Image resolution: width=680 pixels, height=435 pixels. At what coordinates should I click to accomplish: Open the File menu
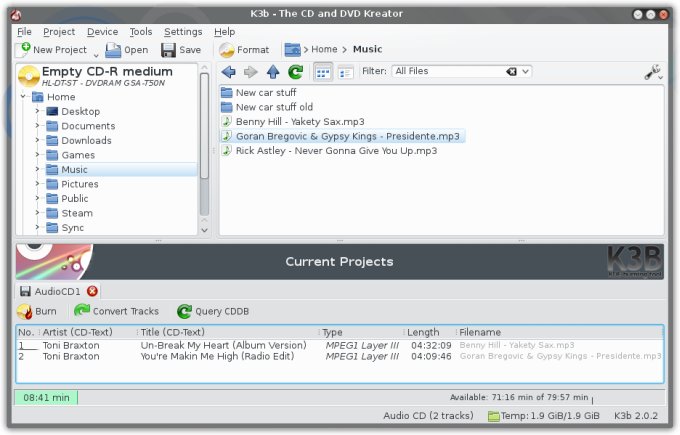[24, 32]
